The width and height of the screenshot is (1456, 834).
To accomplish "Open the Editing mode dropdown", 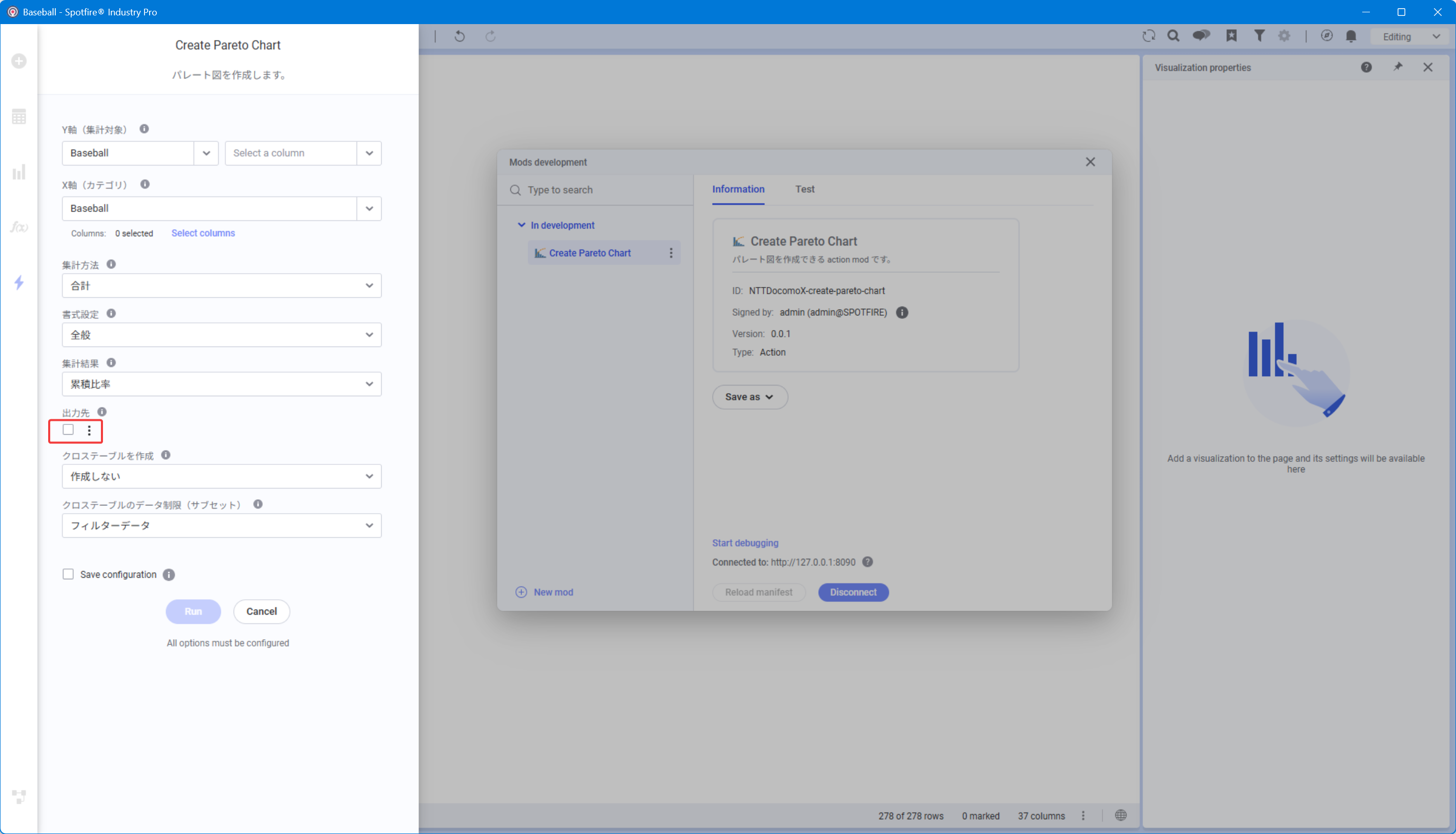I will (x=1411, y=37).
